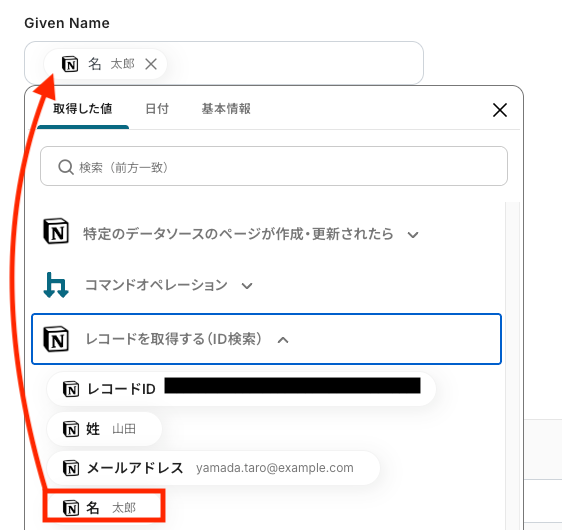Click the Notion icon in the Given Name chip
This screenshot has height=530, width=562.
pos(70,64)
